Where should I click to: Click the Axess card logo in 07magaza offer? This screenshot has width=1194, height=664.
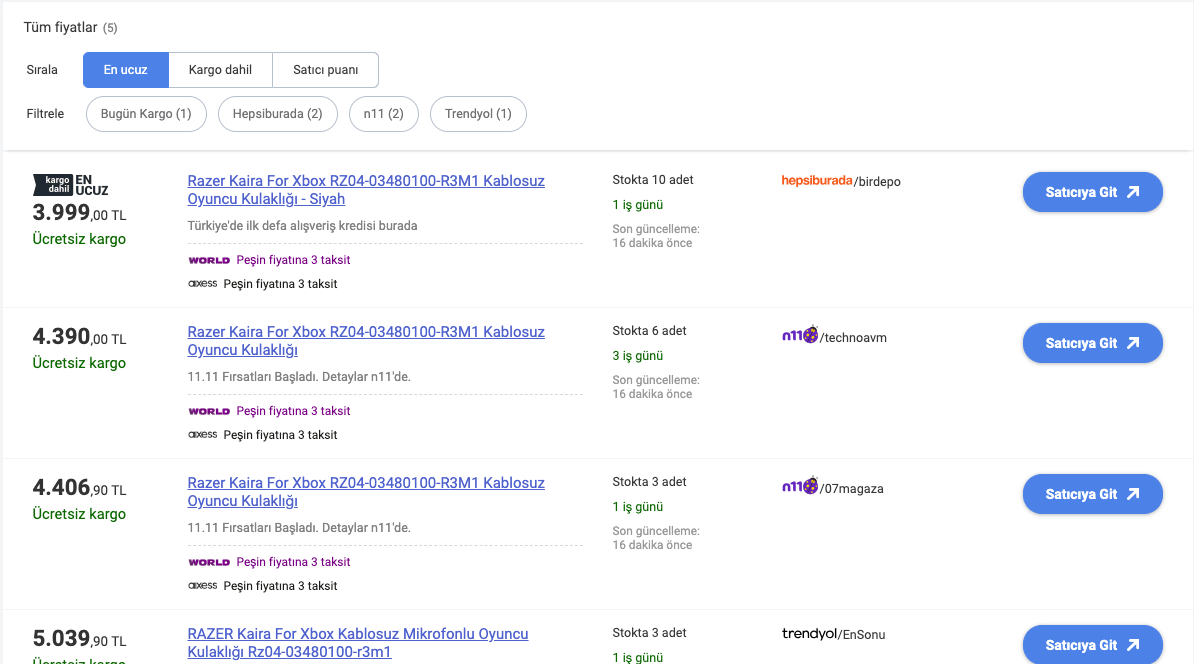pyautogui.click(x=203, y=585)
